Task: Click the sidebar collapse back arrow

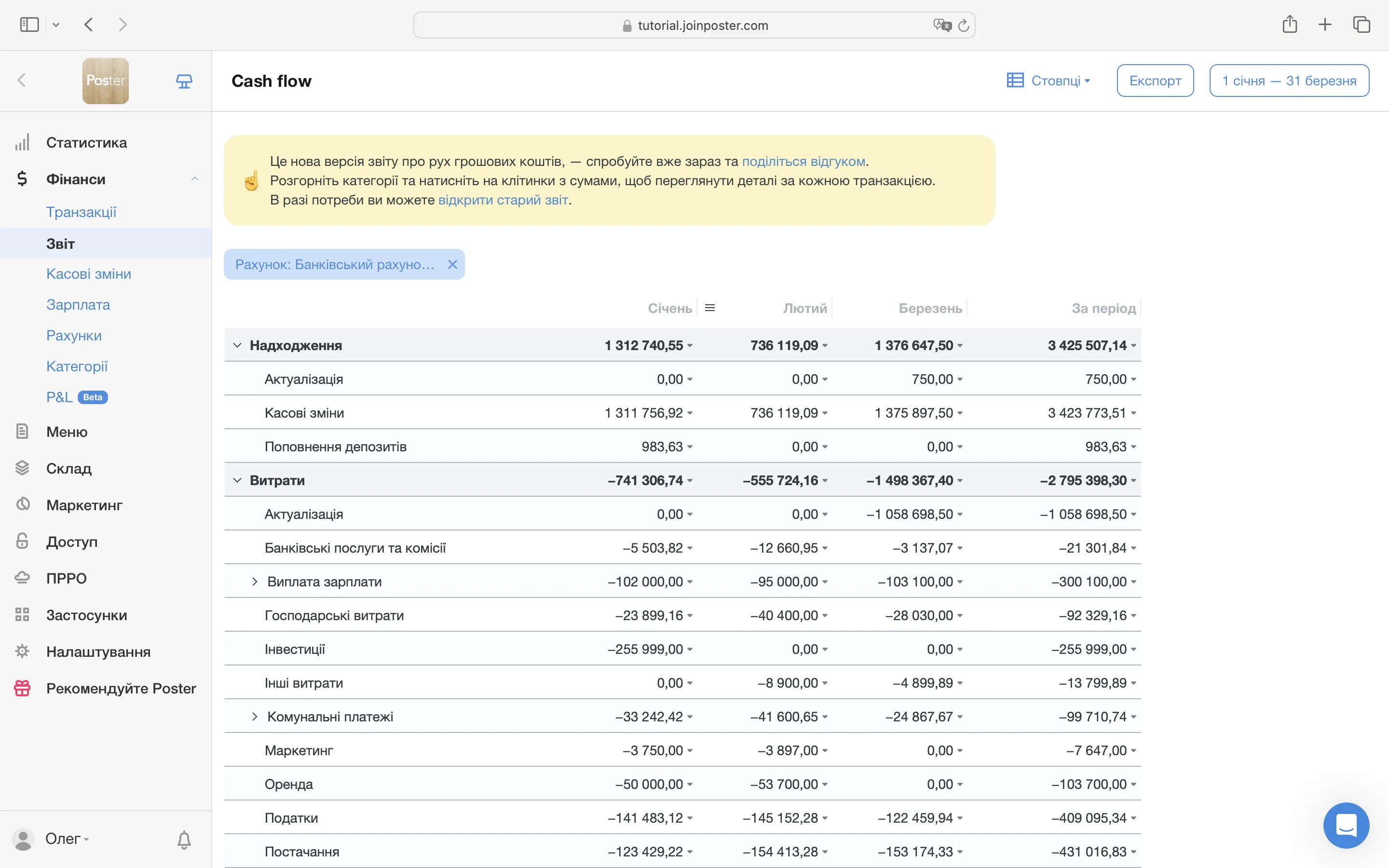Action: 22,81
